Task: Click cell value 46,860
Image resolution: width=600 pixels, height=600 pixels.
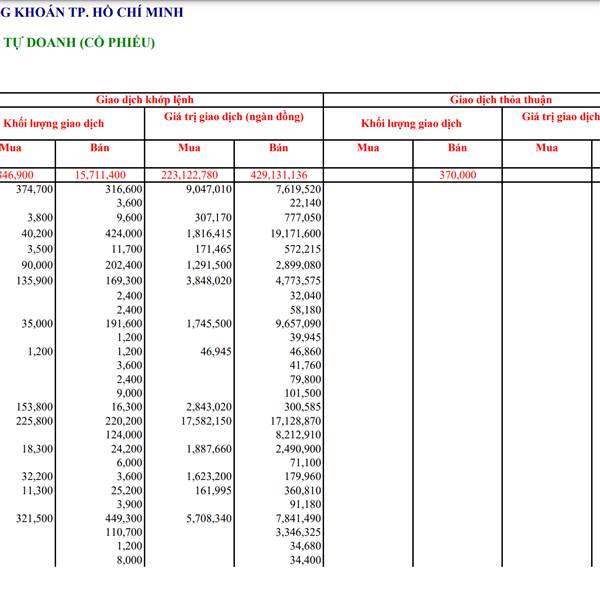Action: (305, 352)
